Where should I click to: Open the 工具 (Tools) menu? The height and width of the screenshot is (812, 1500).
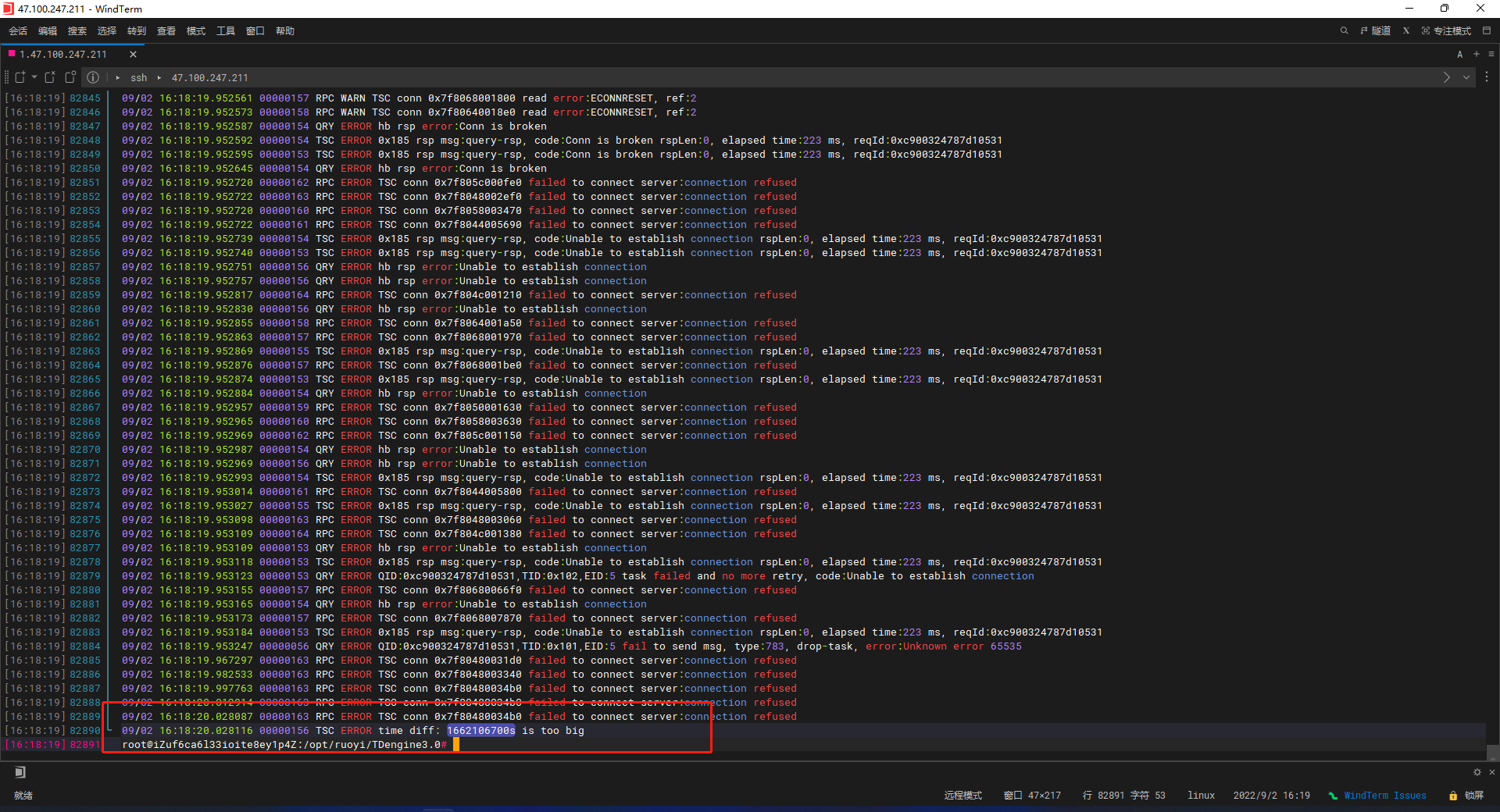(x=226, y=31)
